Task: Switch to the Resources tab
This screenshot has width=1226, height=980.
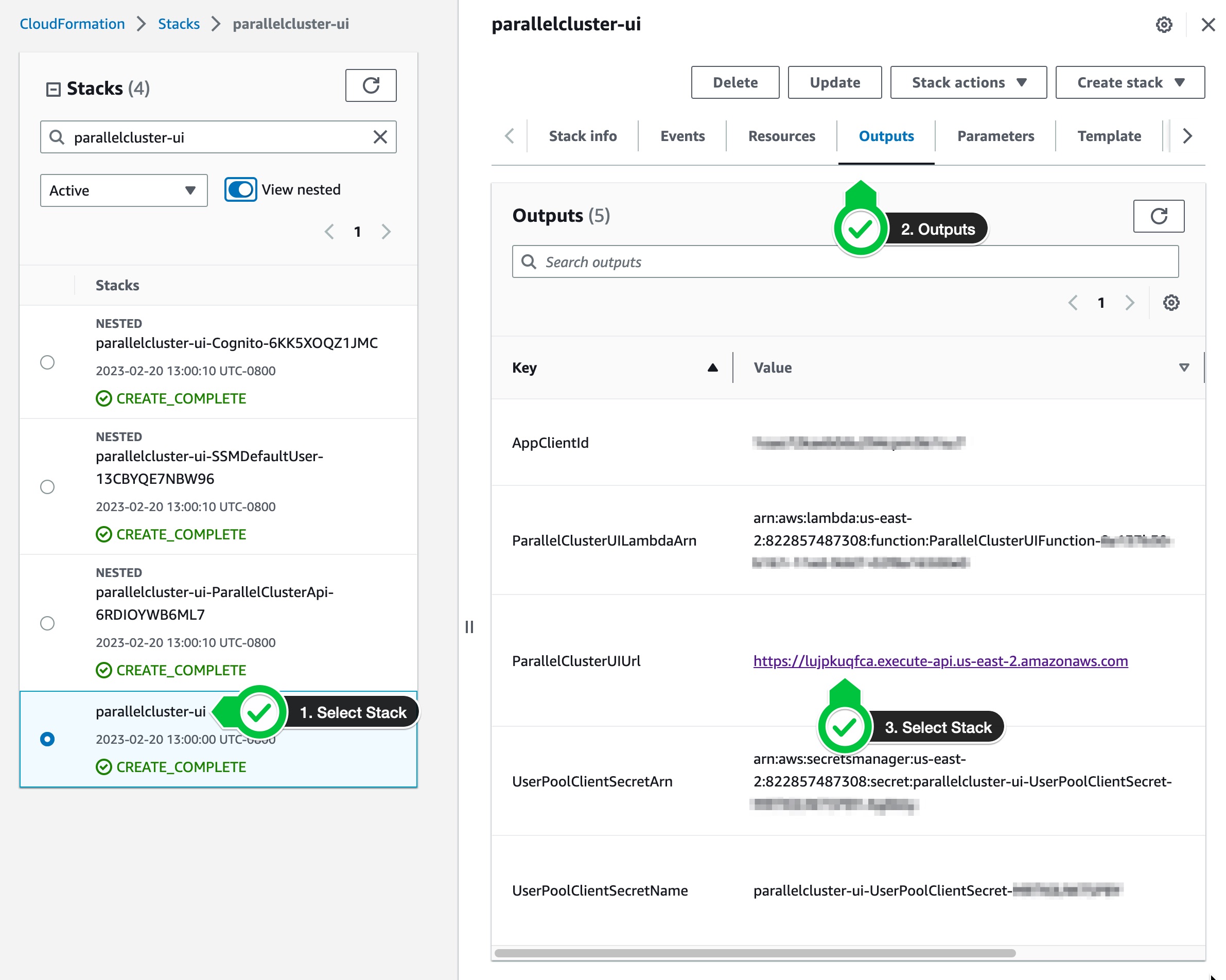Action: 782,136
